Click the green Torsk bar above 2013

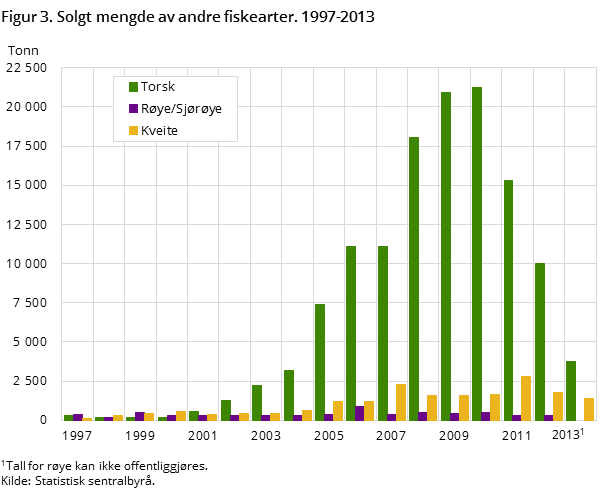point(571,390)
